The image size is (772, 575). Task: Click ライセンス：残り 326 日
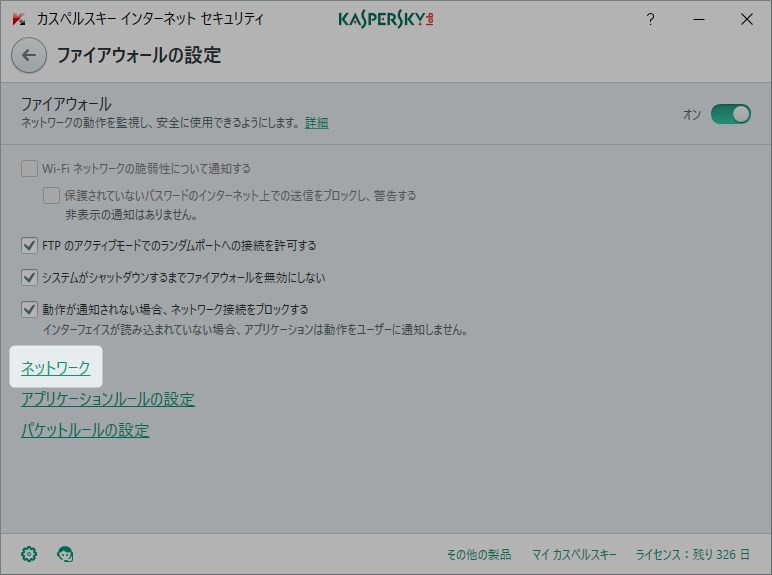click(x=693, y=554)
